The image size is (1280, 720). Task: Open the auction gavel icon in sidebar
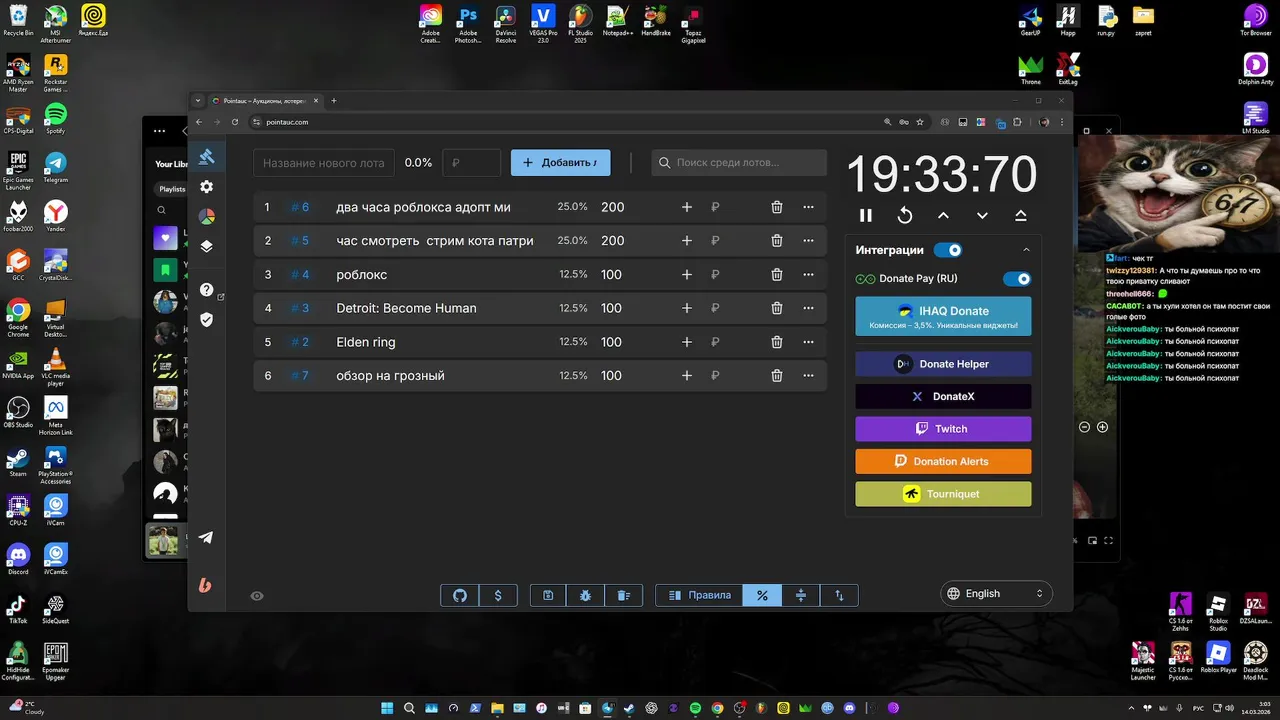[206, 156]
